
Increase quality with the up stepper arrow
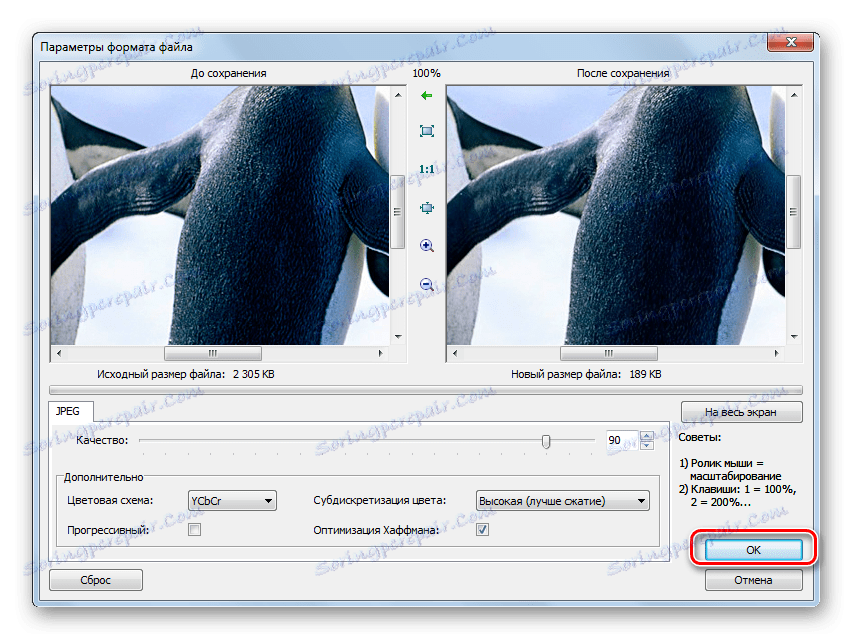pos(647,435)
